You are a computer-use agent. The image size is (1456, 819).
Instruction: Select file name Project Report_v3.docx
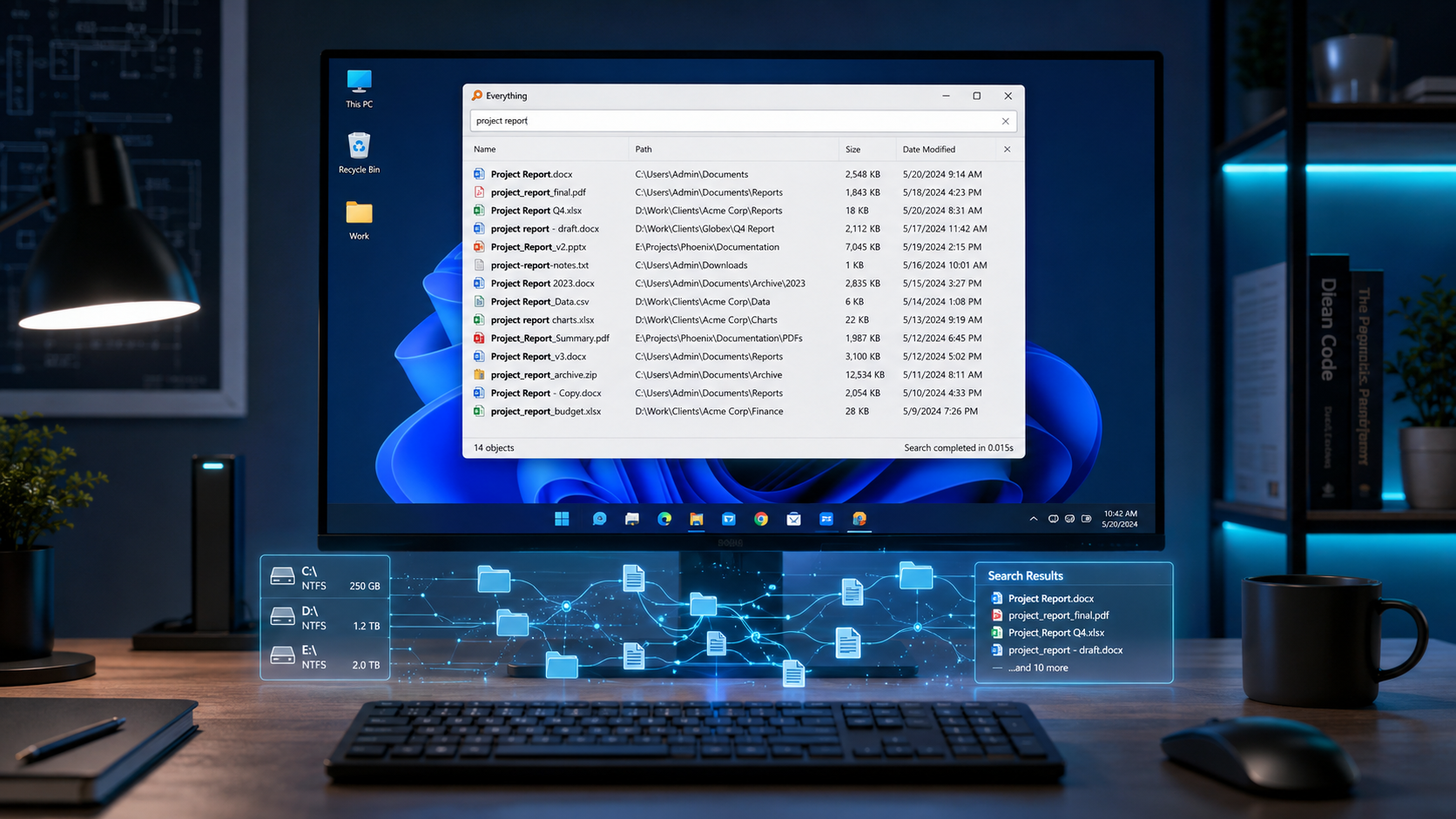pyautogui.click(x=539, y=357)
